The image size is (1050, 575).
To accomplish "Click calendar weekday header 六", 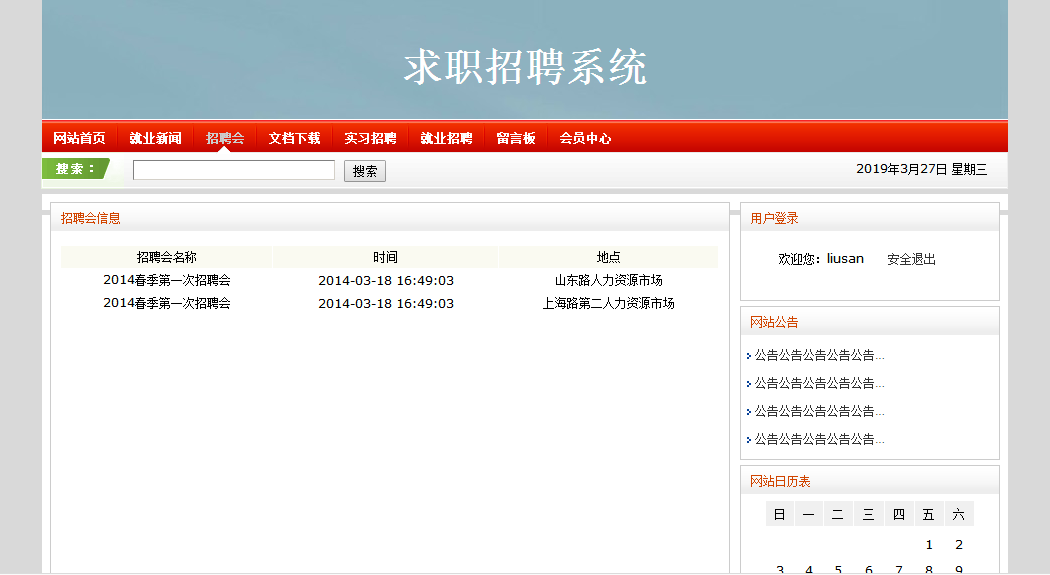I will click(959, 514).
